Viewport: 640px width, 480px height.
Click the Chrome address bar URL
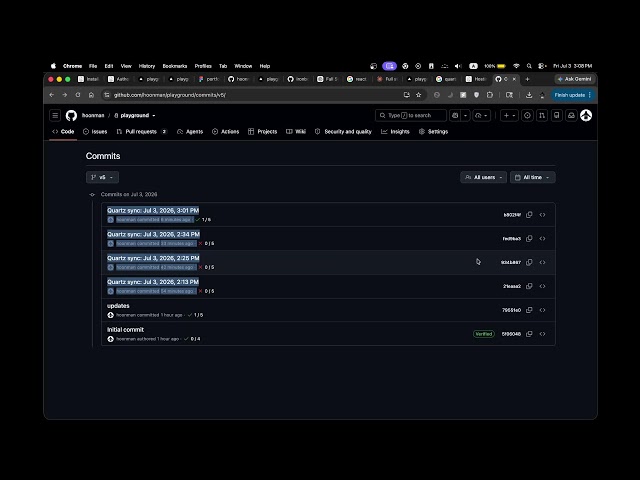170,95
